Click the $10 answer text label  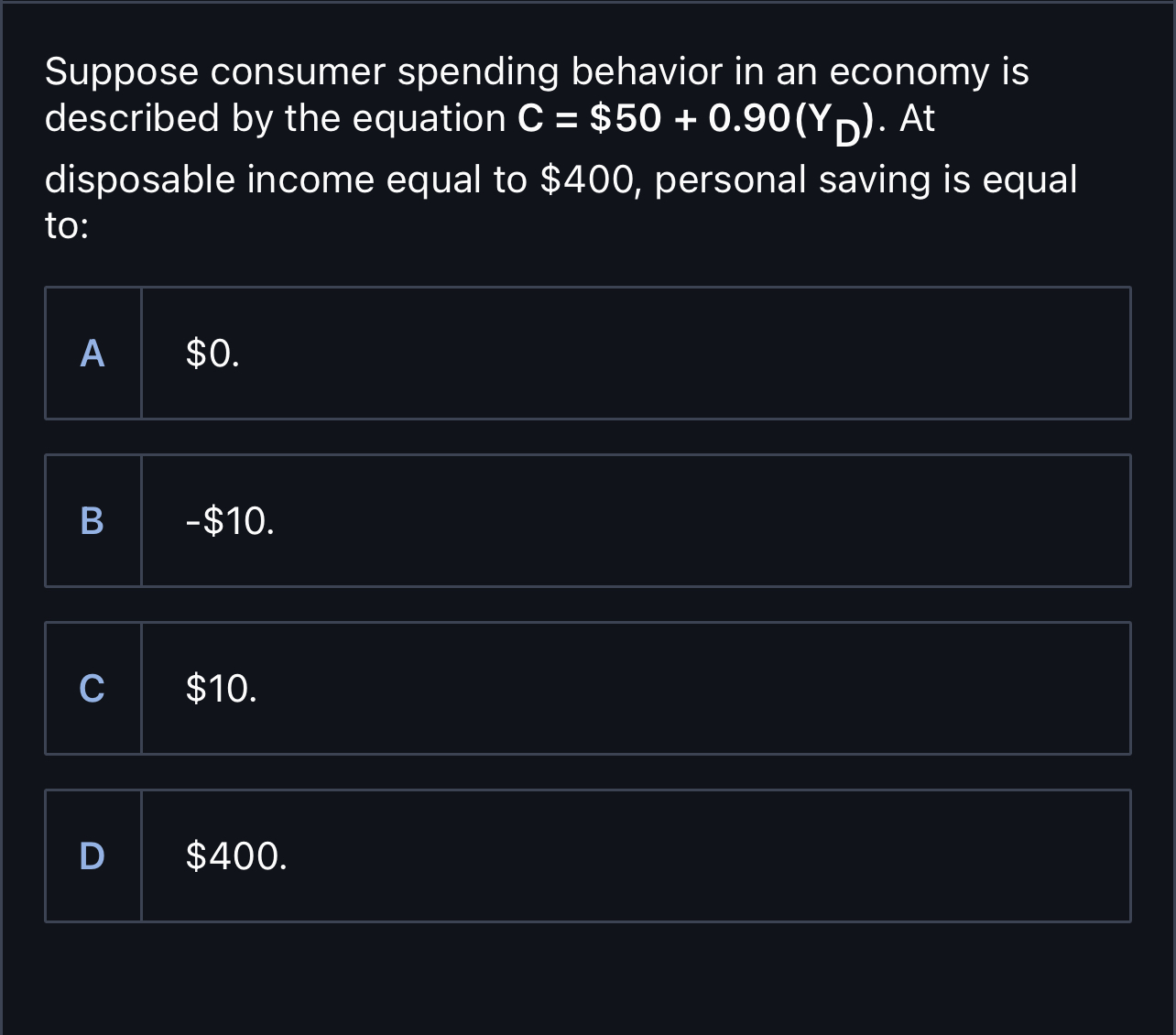pos(220,688)
